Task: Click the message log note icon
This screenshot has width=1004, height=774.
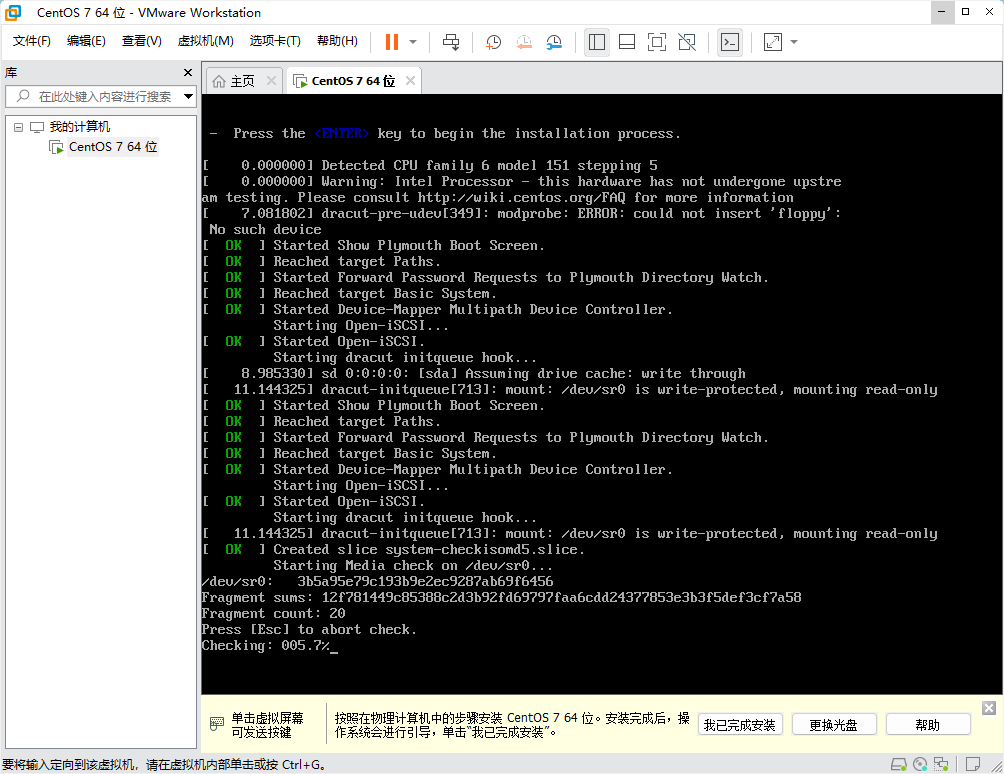Action: point(973,764)
